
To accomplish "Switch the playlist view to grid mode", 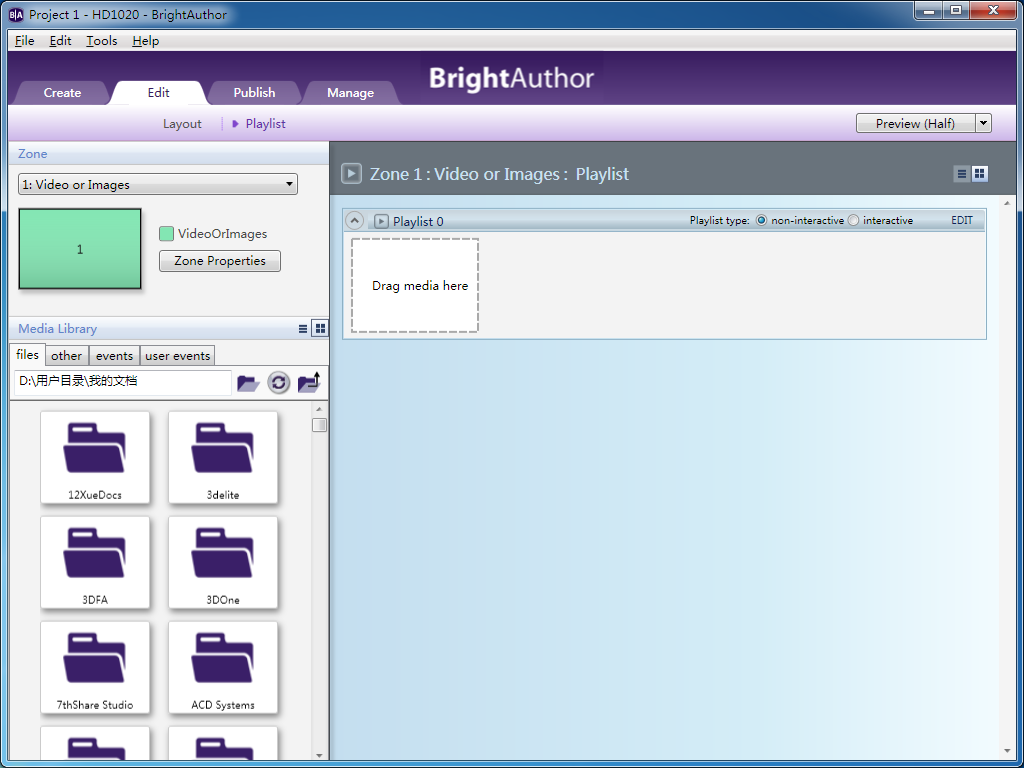I will [x=979, y=174].
